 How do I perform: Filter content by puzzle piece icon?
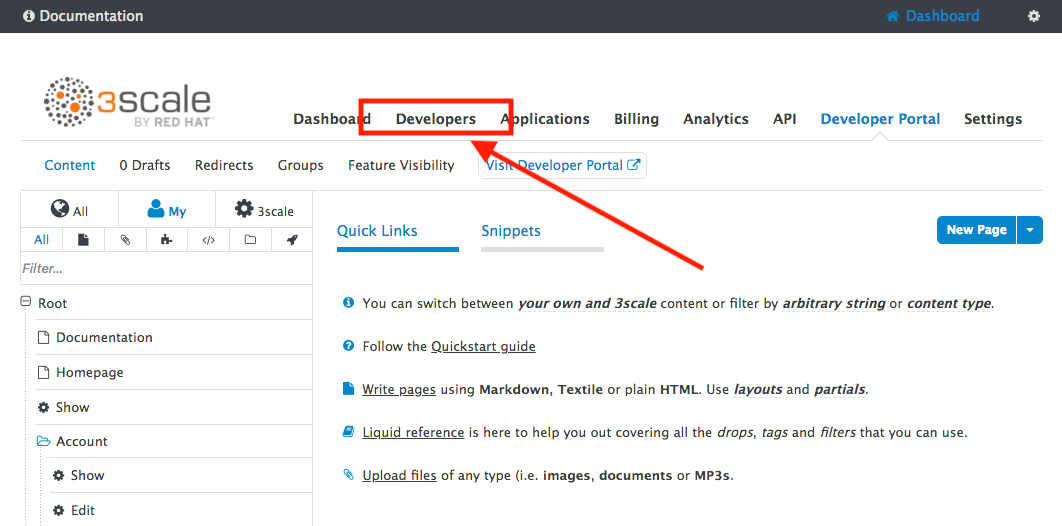click(167, 240)
